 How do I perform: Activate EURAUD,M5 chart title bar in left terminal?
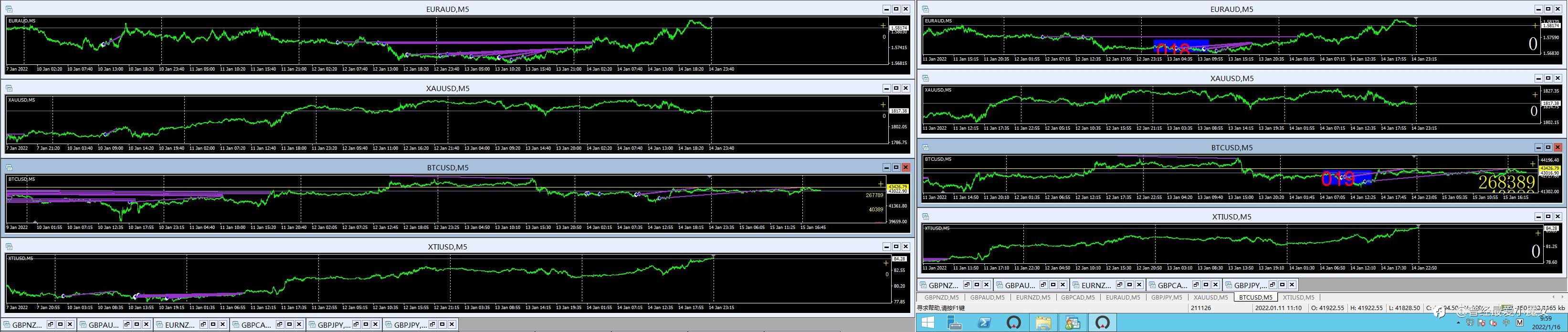(447, 9)
